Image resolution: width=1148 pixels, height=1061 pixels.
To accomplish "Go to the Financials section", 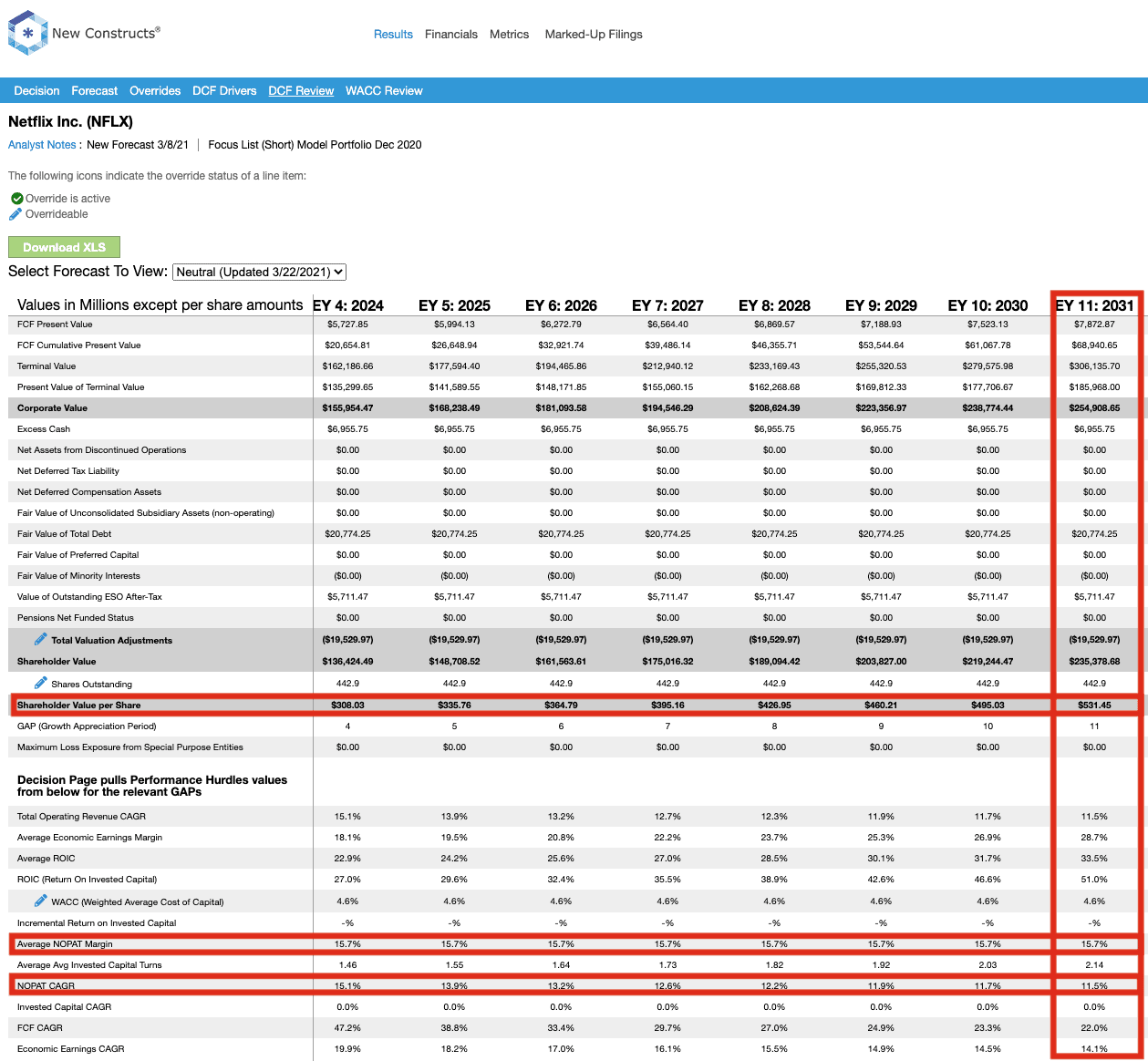I will point(451,35).
